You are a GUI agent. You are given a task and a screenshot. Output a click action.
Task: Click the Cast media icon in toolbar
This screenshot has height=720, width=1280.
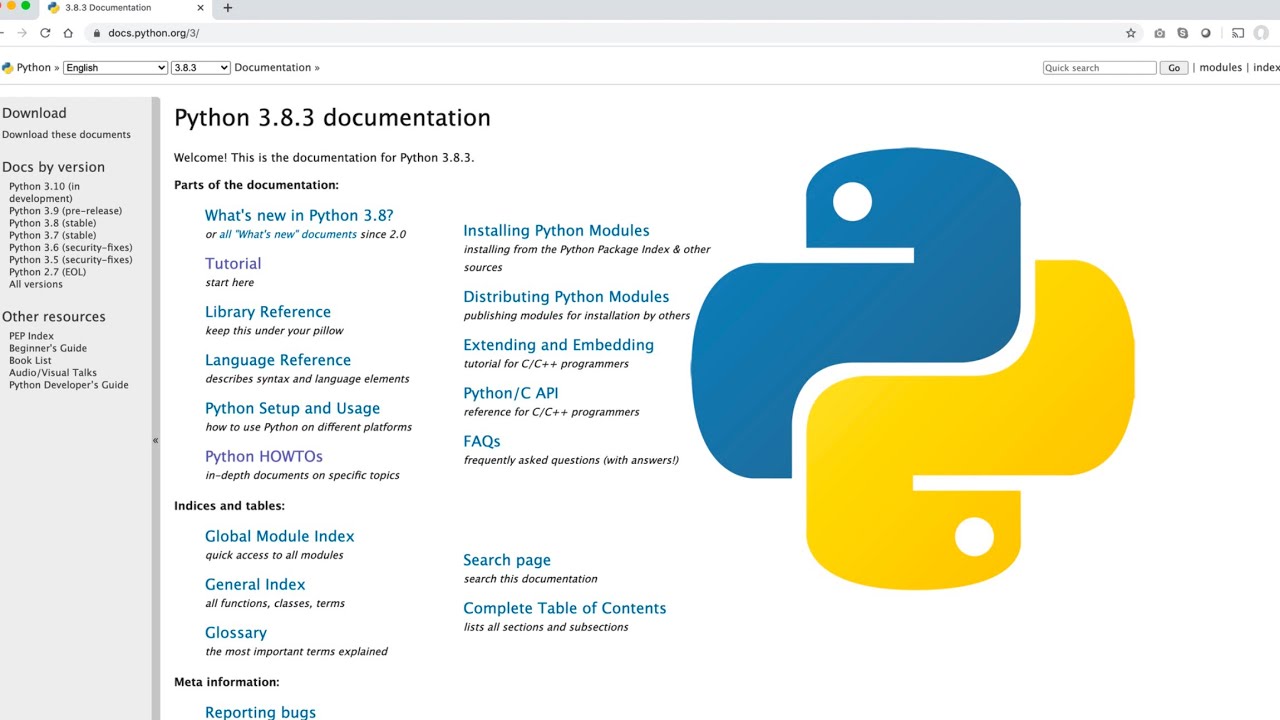(1238, 33)
